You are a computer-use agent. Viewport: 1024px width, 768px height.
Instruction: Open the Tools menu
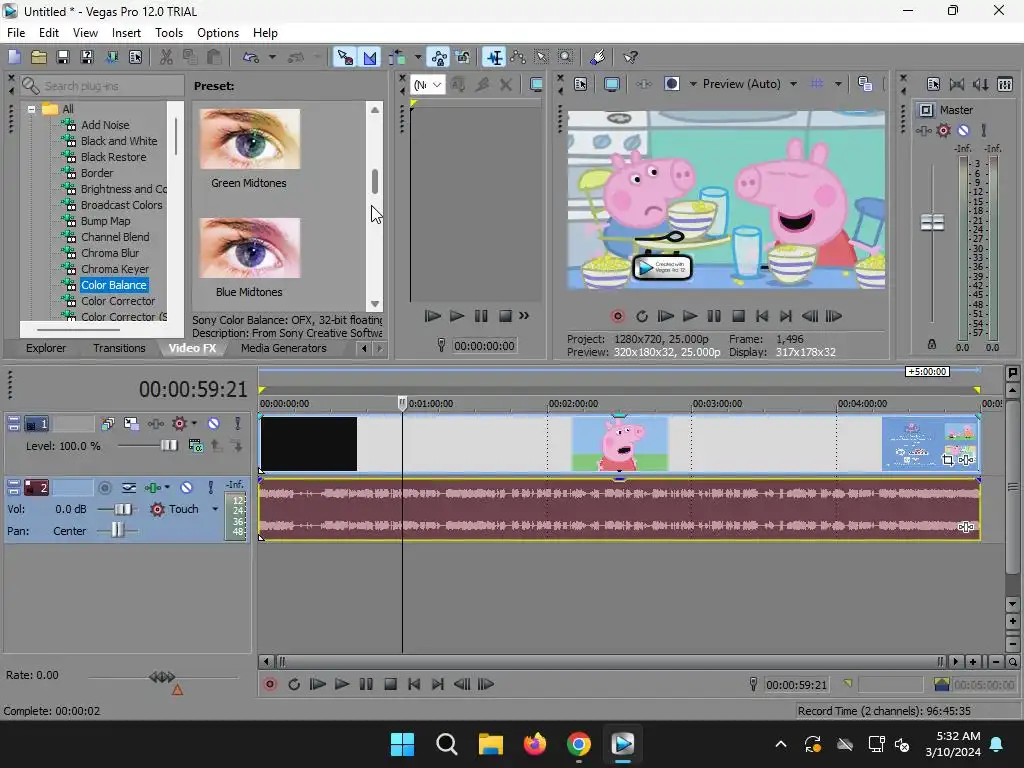point(168,33)
